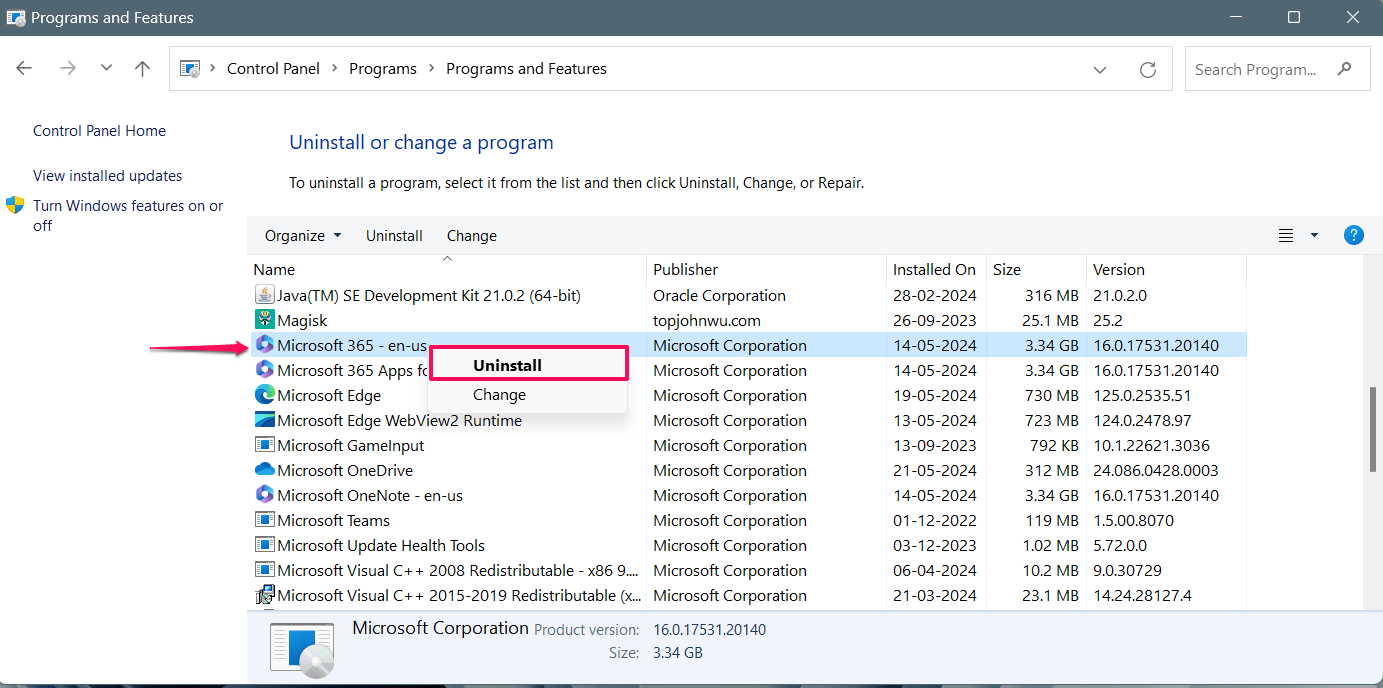Click the Microsoft OneNote - en-us icon
The height and width of the screenshot is (688, 1383).
click(x=265, y=495)
